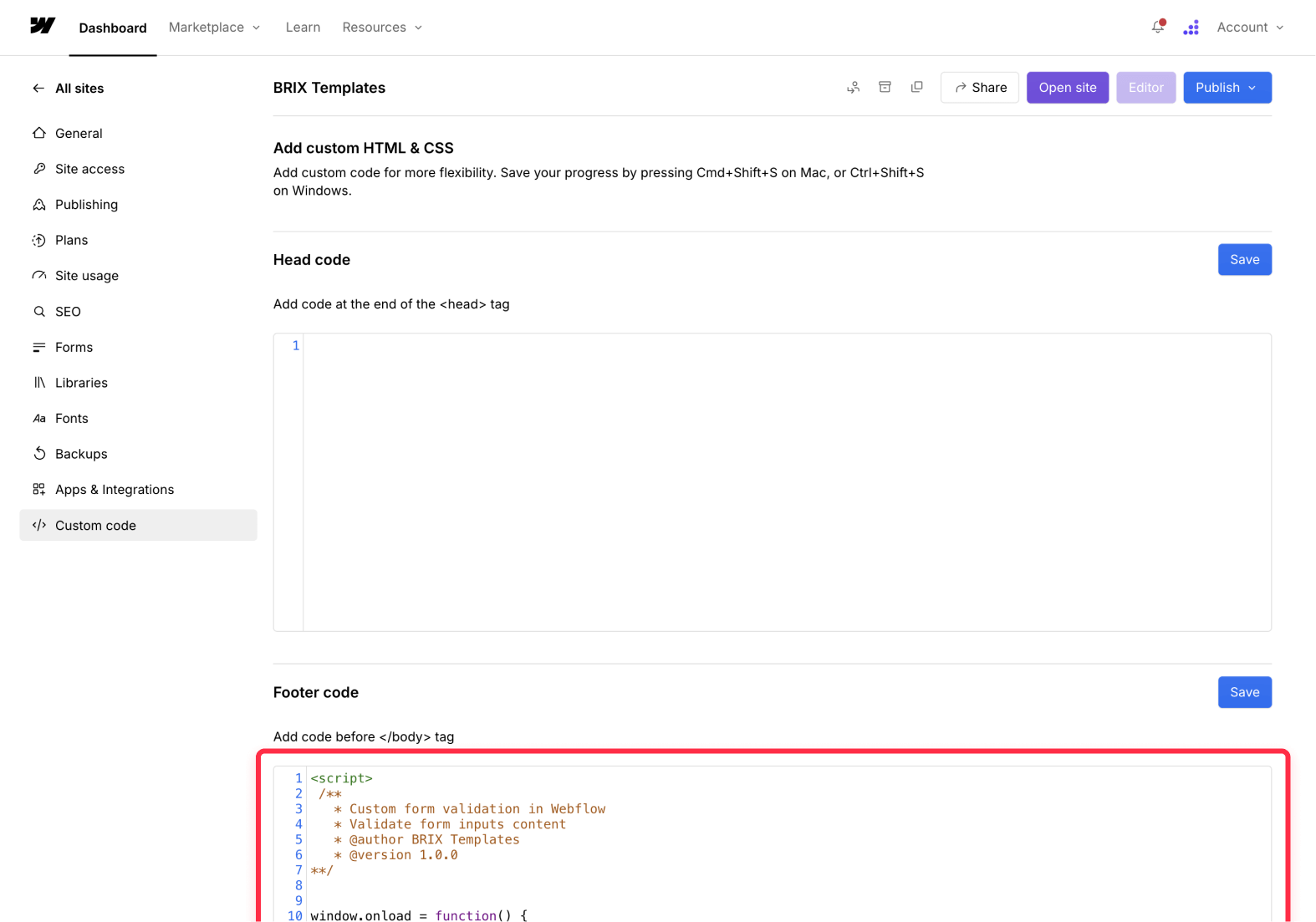The height and width of the screenshot is (922, 1316).
Task: Click the Open site button
Action: coord(1068,88)
